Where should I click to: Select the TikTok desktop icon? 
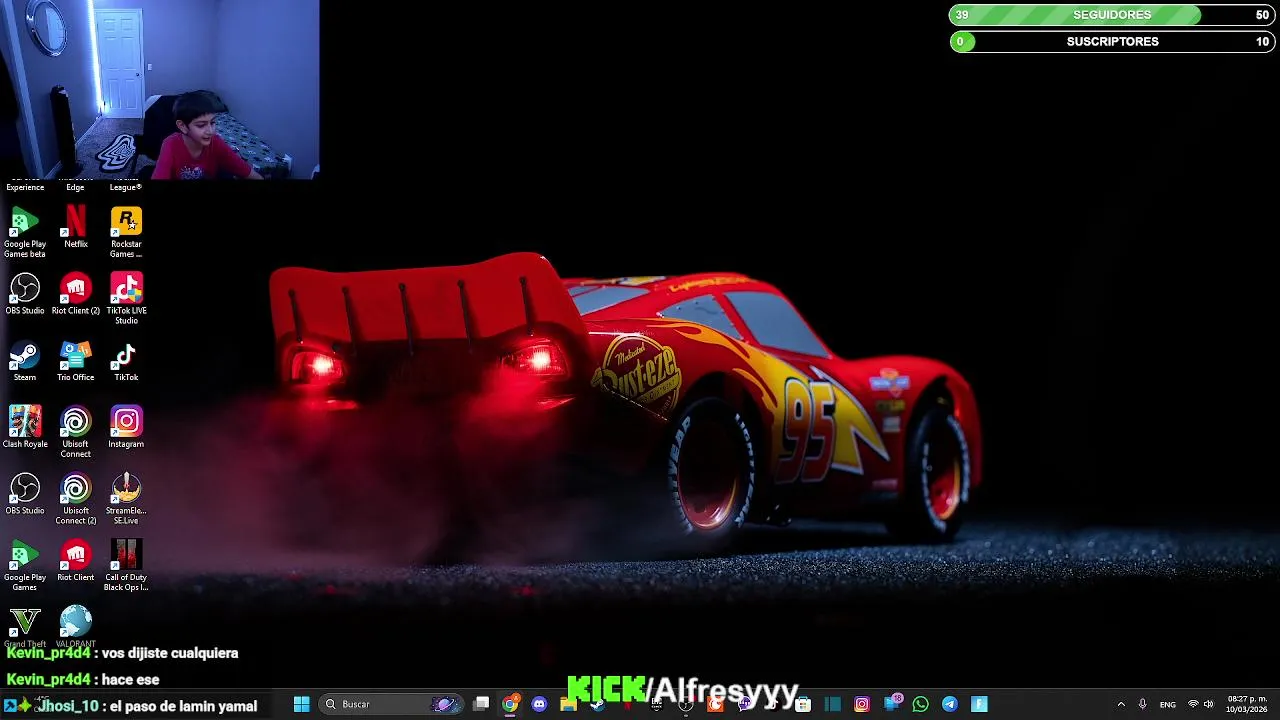pos(126,362)
